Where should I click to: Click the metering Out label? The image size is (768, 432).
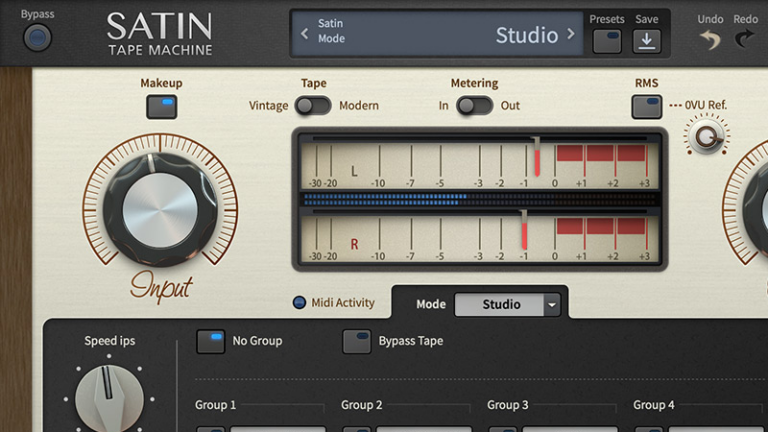510,106
